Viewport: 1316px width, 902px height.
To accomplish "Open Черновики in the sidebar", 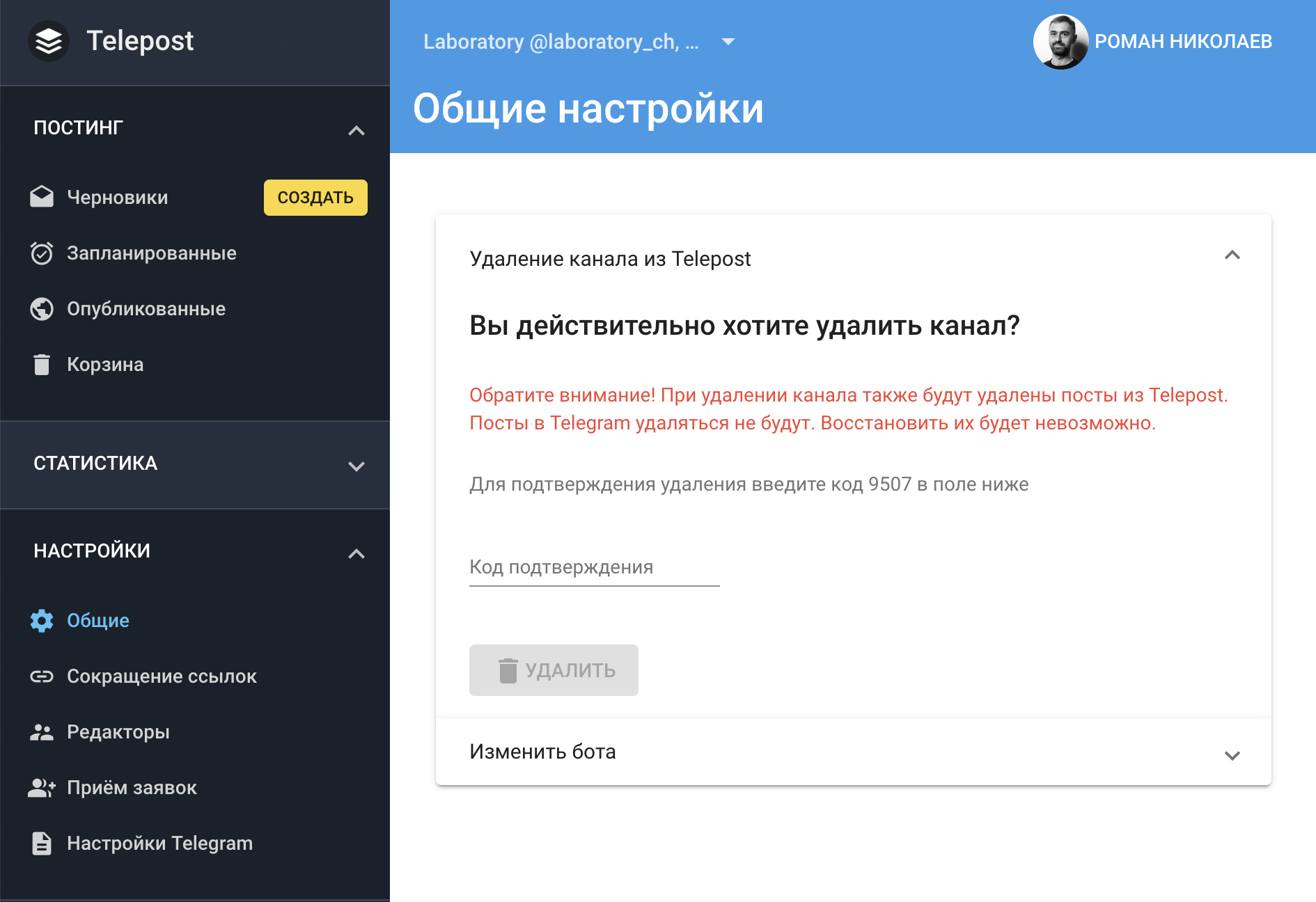I will coord(118,197).
